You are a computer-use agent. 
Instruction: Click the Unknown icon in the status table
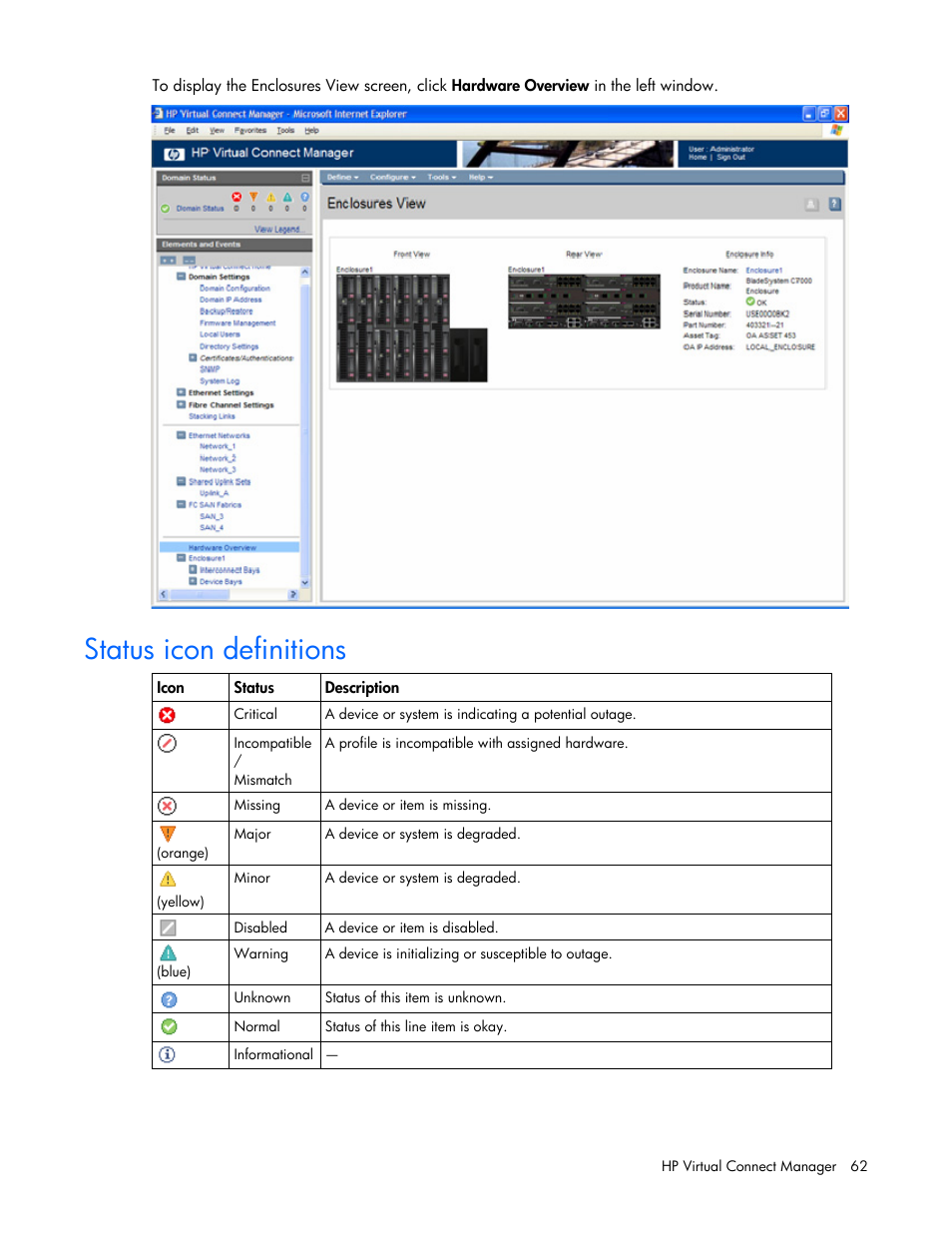[x=169, y=999]
